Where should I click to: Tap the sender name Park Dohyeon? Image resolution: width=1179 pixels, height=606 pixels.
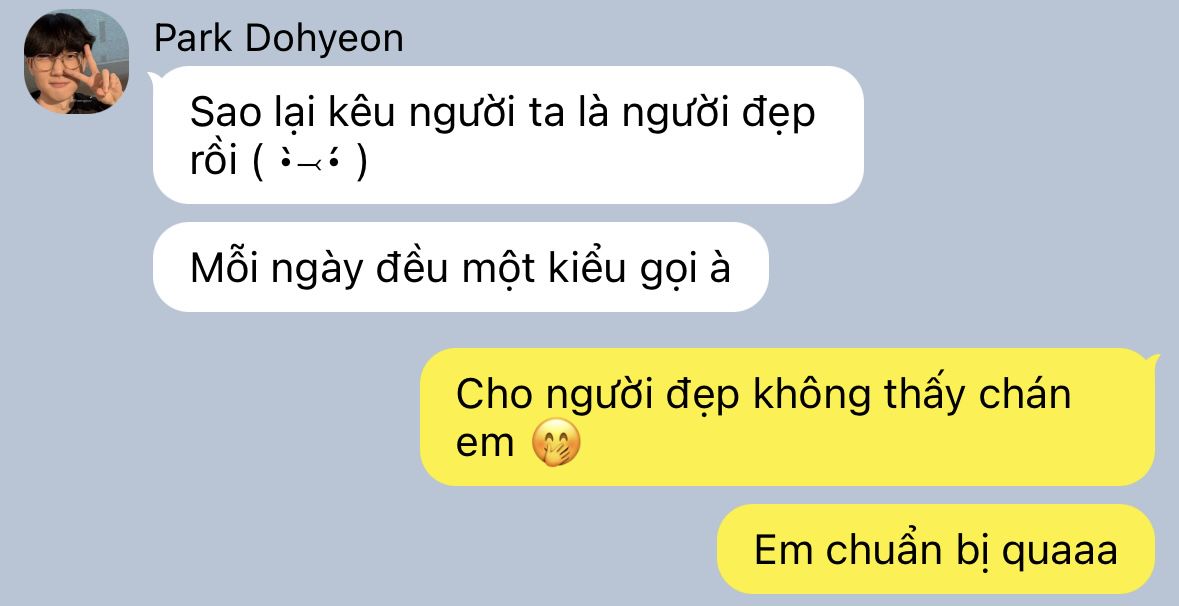click(x=278, y=38)
